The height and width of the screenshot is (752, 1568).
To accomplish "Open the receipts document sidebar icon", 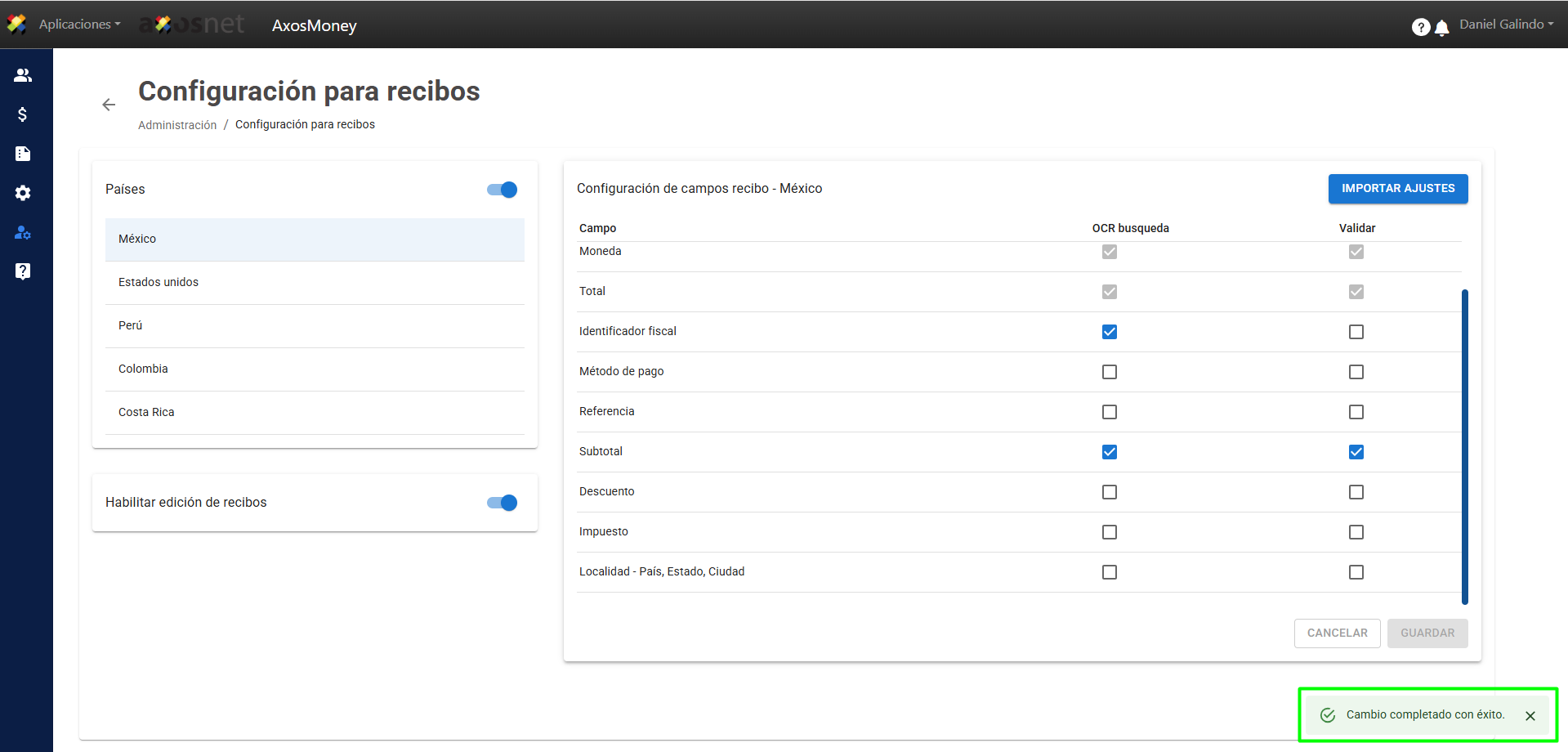I will [x=23, y=154].
